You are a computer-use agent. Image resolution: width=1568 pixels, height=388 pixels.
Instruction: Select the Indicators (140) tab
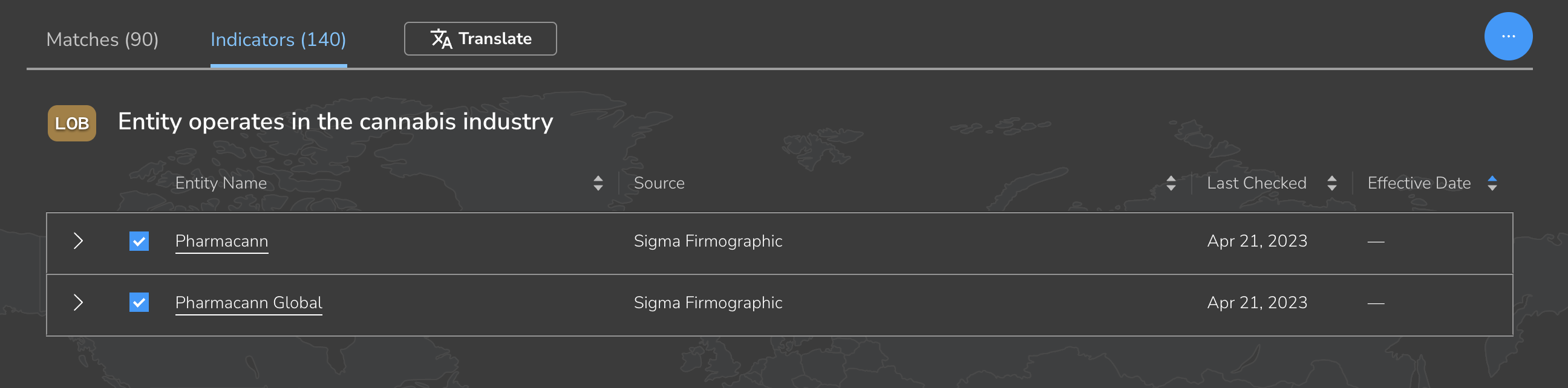(x=278, y=39)
